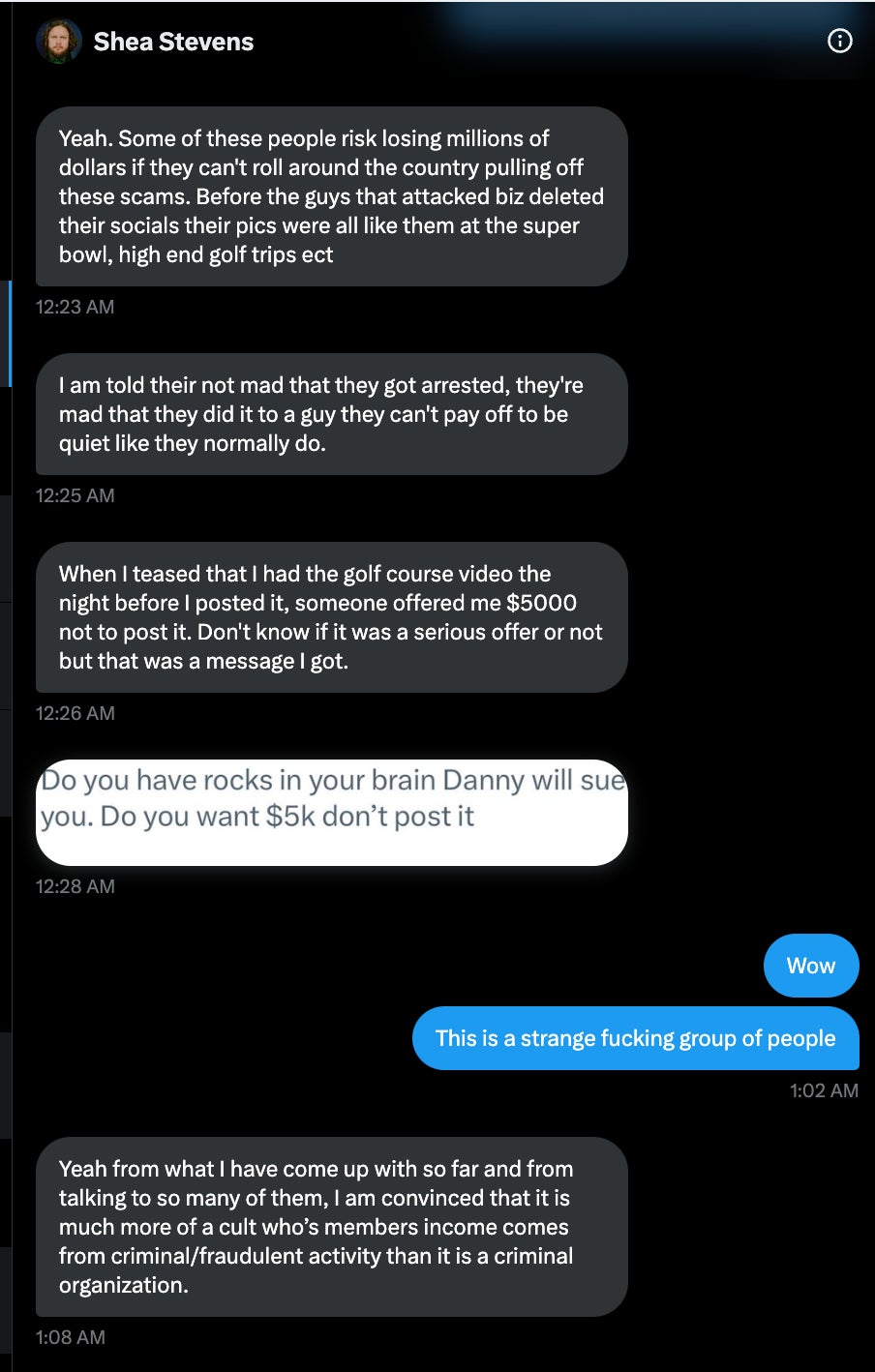This screenshot has height=1372, width=875.
Task: Click Shea Stevens' profile avatar
Action: (x=58, y=42)
